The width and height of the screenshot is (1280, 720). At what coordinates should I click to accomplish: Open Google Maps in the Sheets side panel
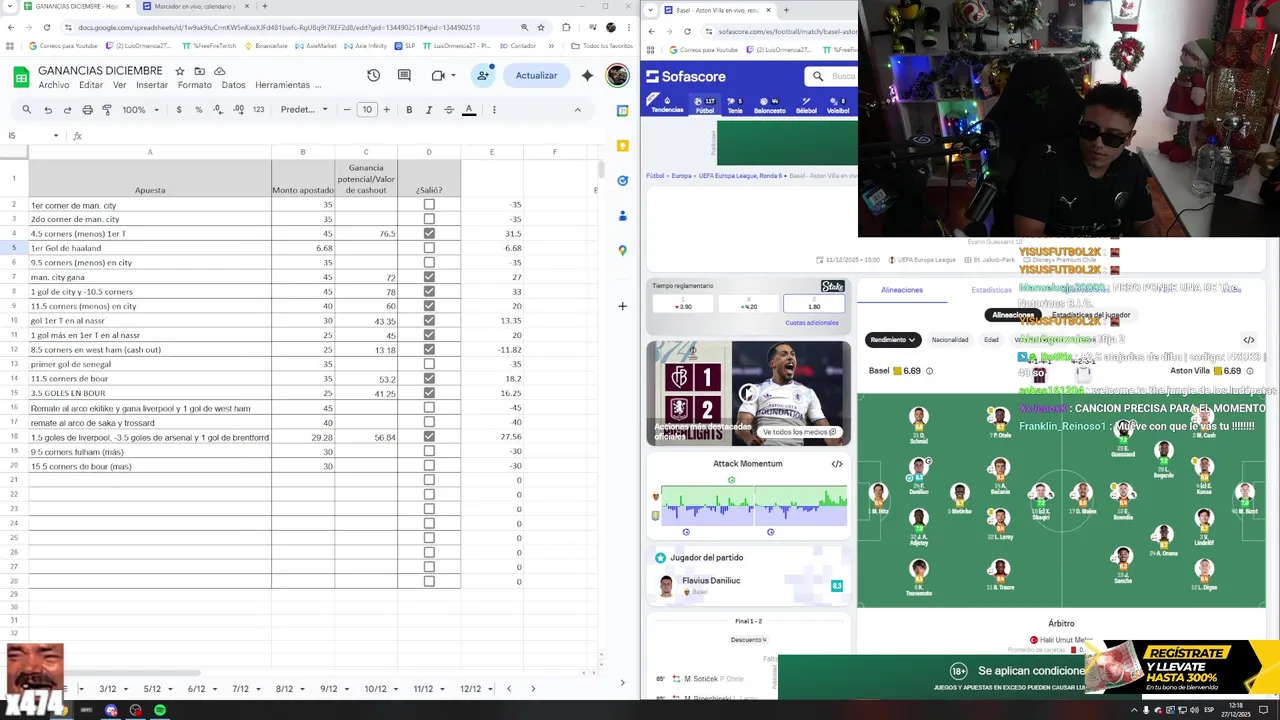click(x=622, y=251)
